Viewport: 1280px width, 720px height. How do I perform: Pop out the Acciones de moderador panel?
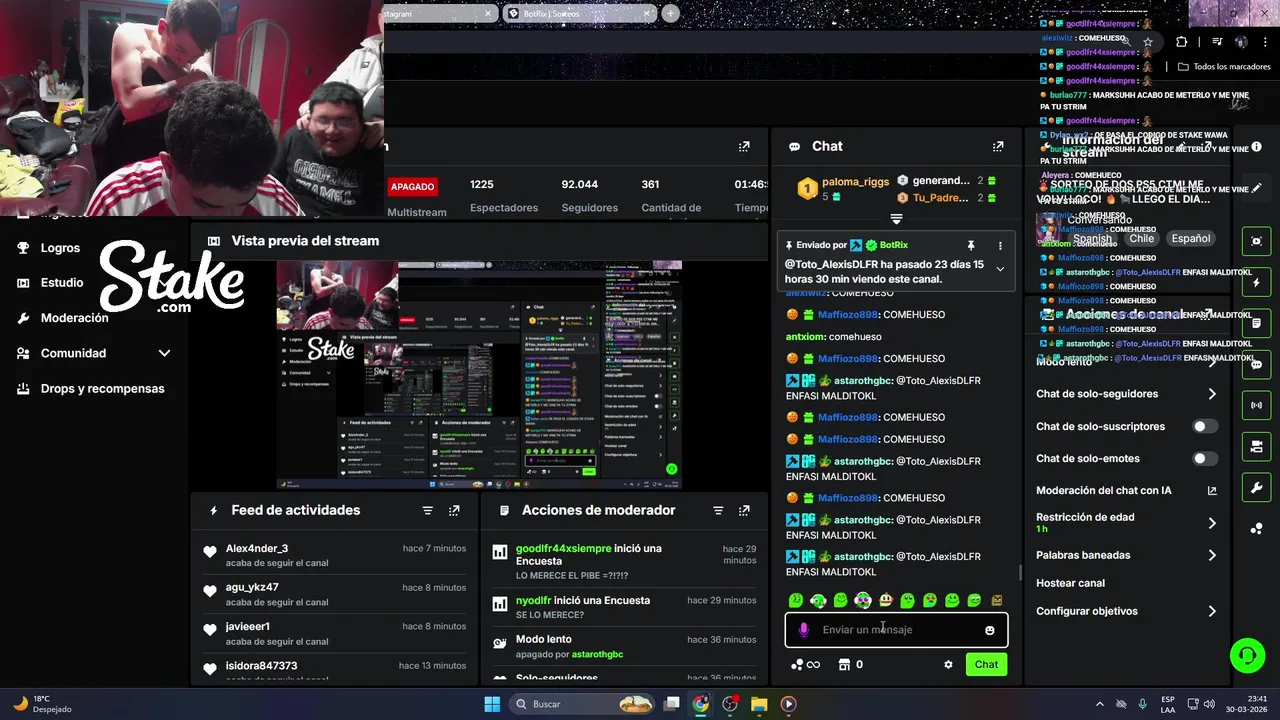(x=743, y=510)
